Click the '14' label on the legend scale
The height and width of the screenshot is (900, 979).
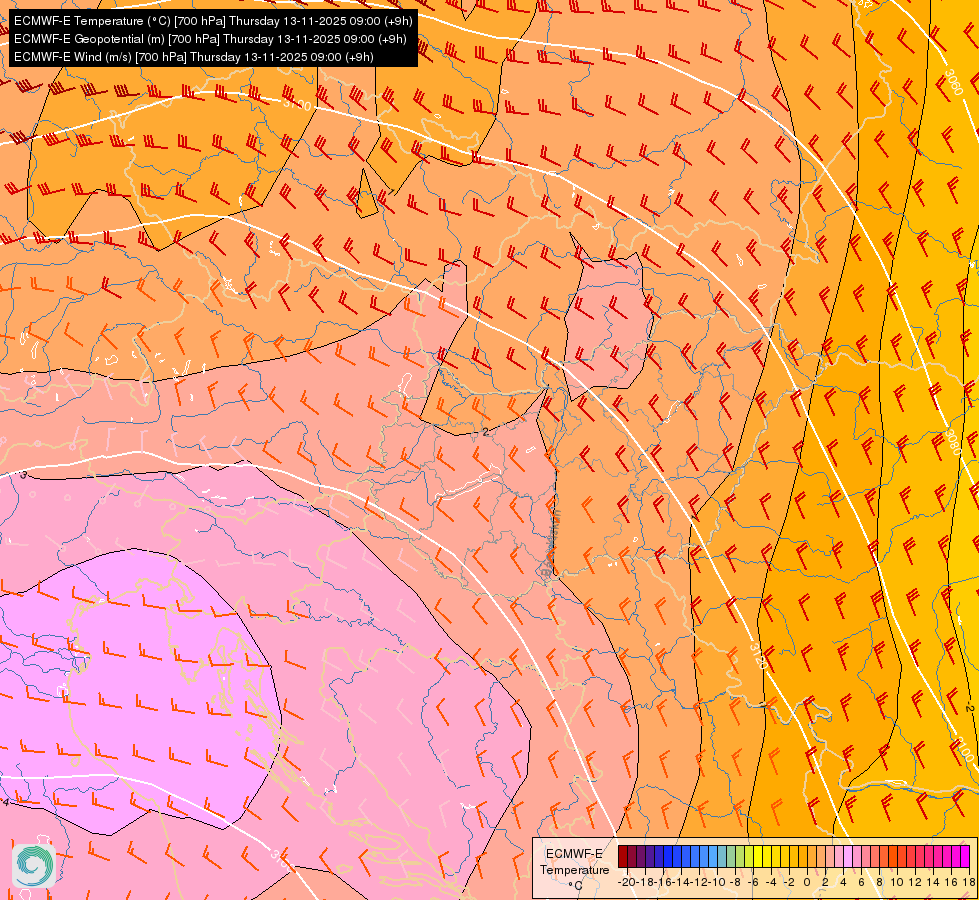tap(933, 882)
